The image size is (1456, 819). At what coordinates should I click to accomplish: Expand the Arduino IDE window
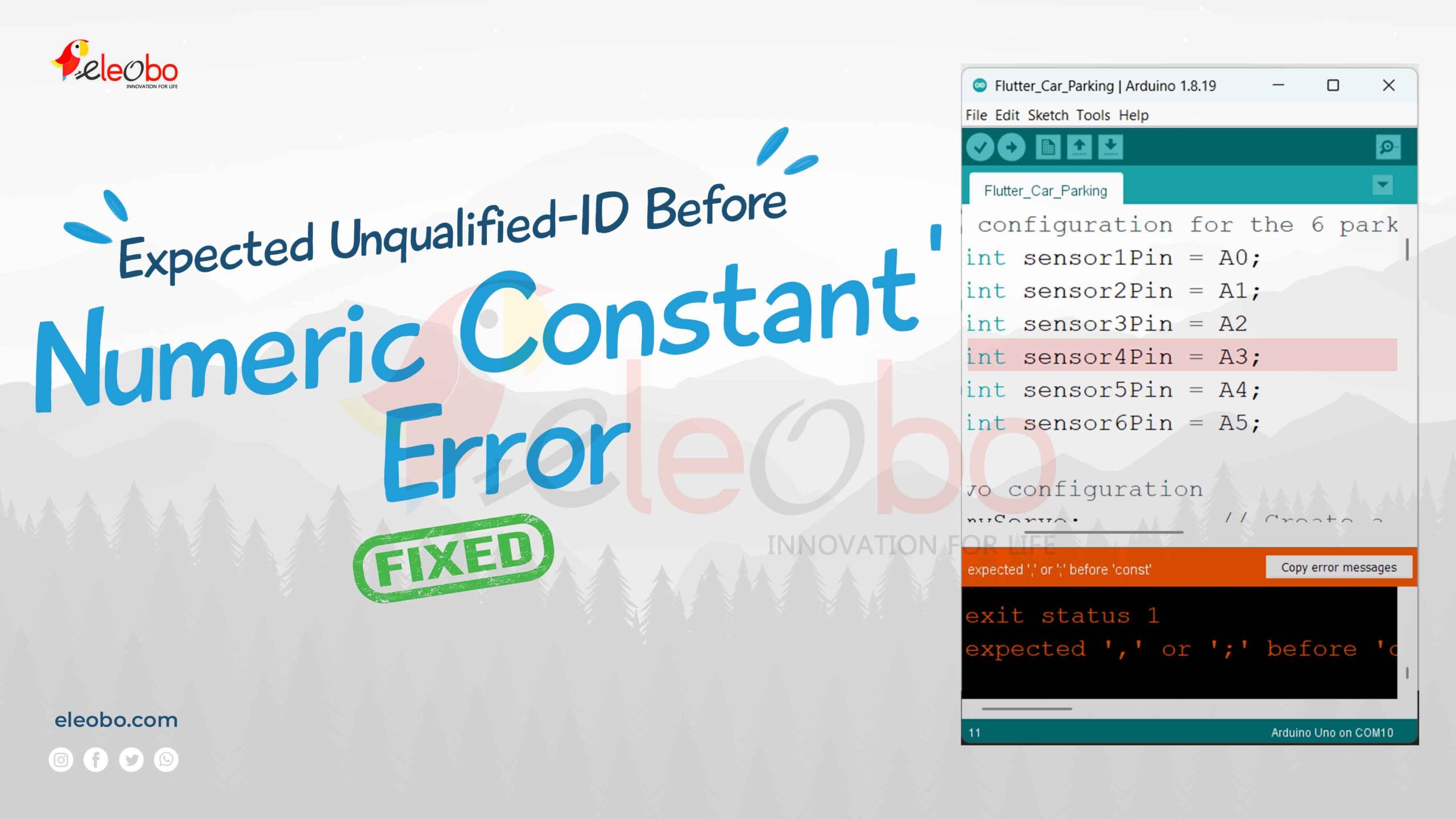pos(1333,85)
